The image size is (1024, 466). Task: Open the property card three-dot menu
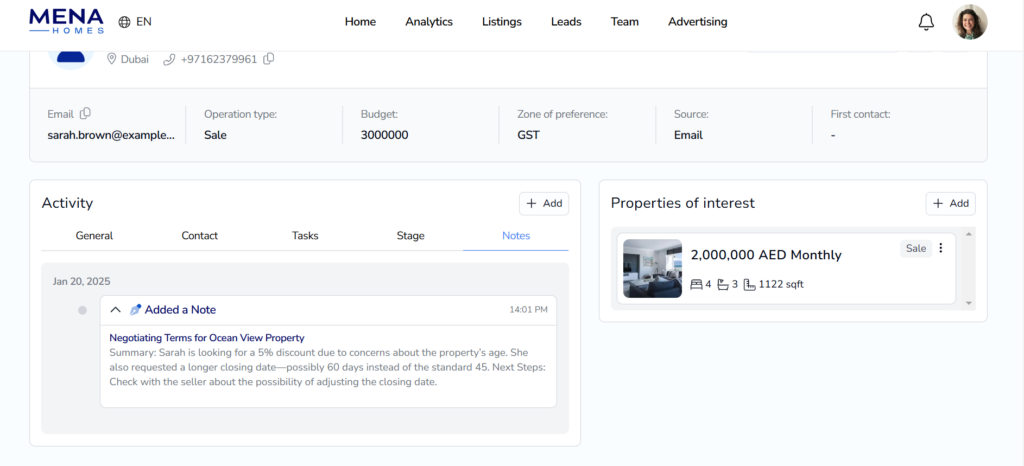click(x=940, y=248)
